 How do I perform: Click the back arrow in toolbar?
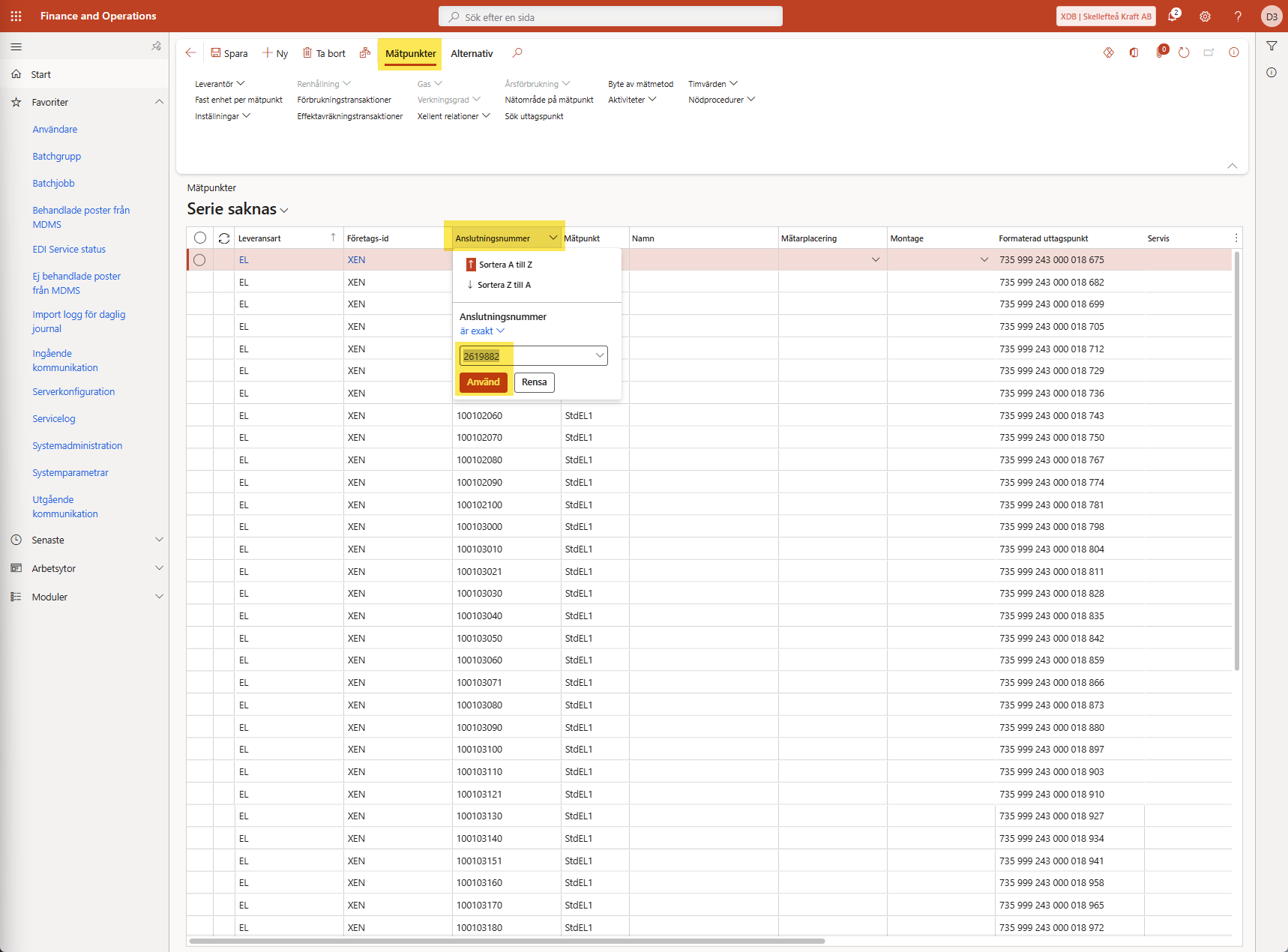point(190,52)
